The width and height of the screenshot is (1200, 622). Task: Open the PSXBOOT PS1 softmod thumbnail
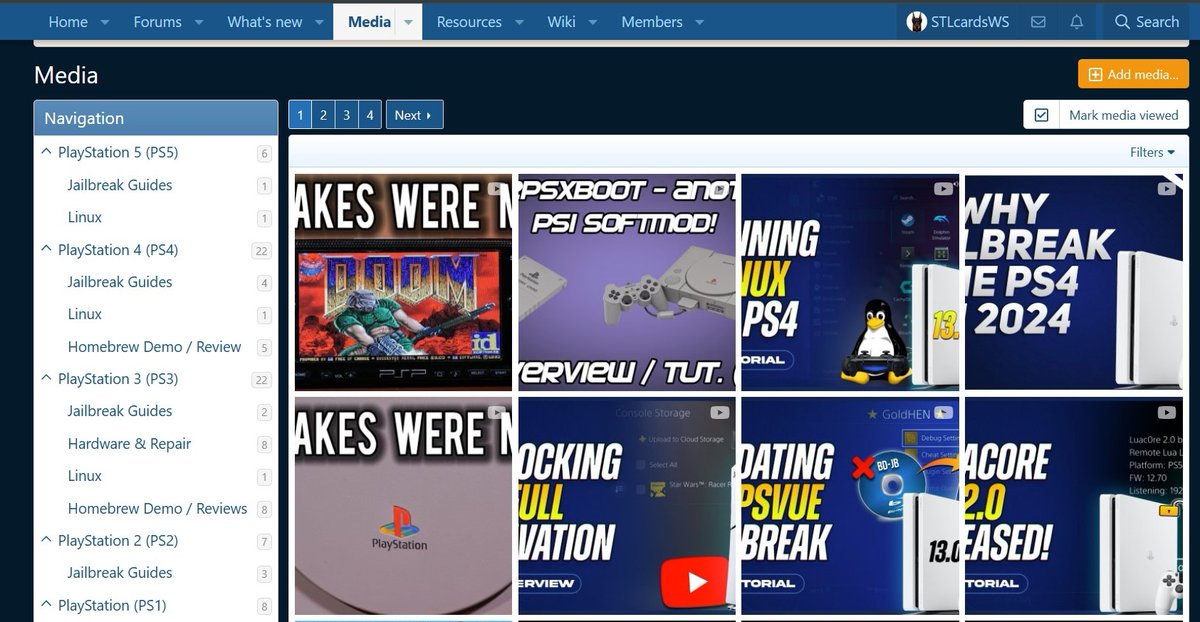627,282
